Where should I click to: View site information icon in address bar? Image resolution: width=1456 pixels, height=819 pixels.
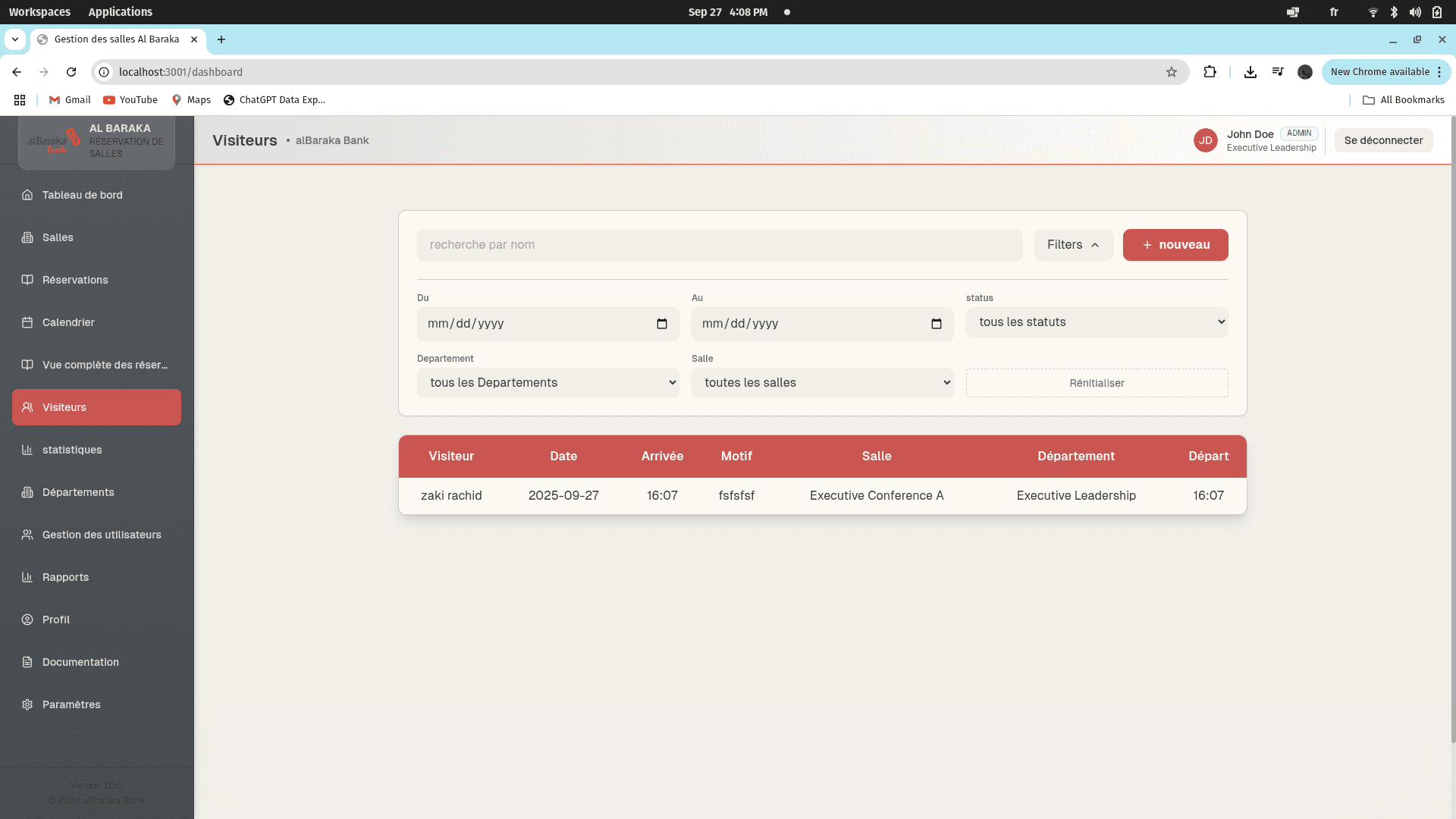click(x=105, y=72)
